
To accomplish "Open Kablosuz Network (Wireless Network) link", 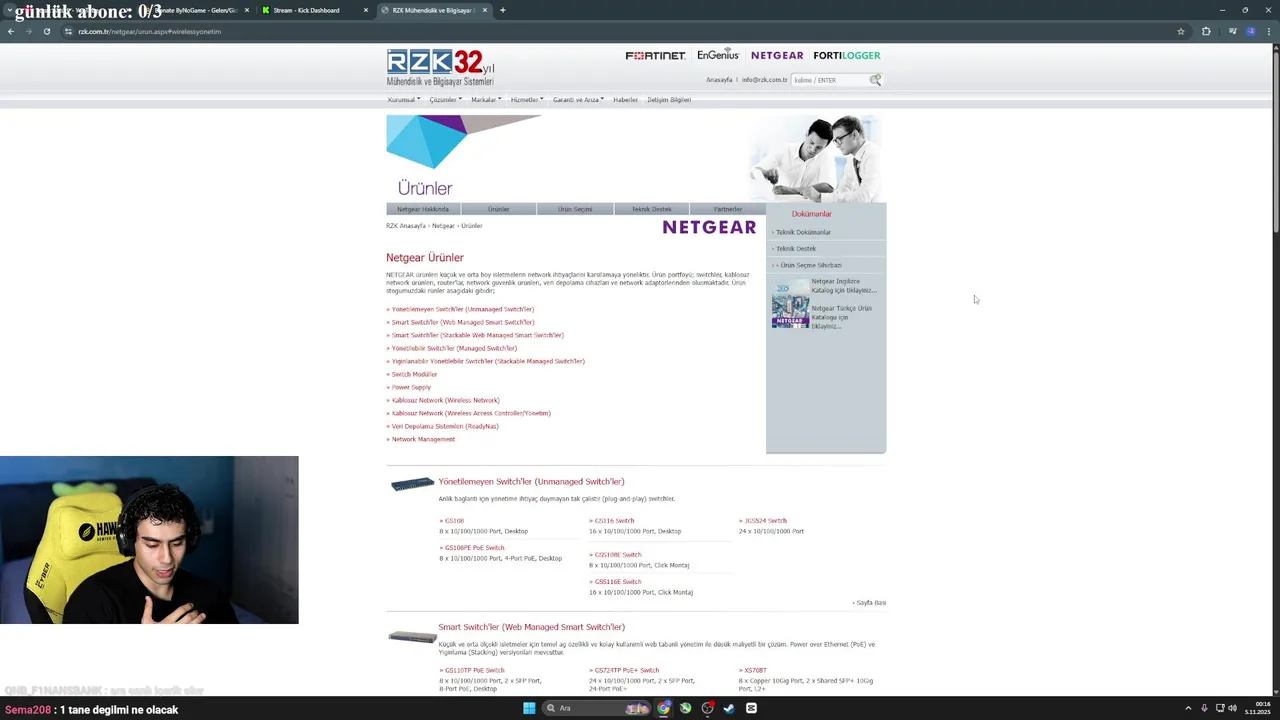I will 443,400.
